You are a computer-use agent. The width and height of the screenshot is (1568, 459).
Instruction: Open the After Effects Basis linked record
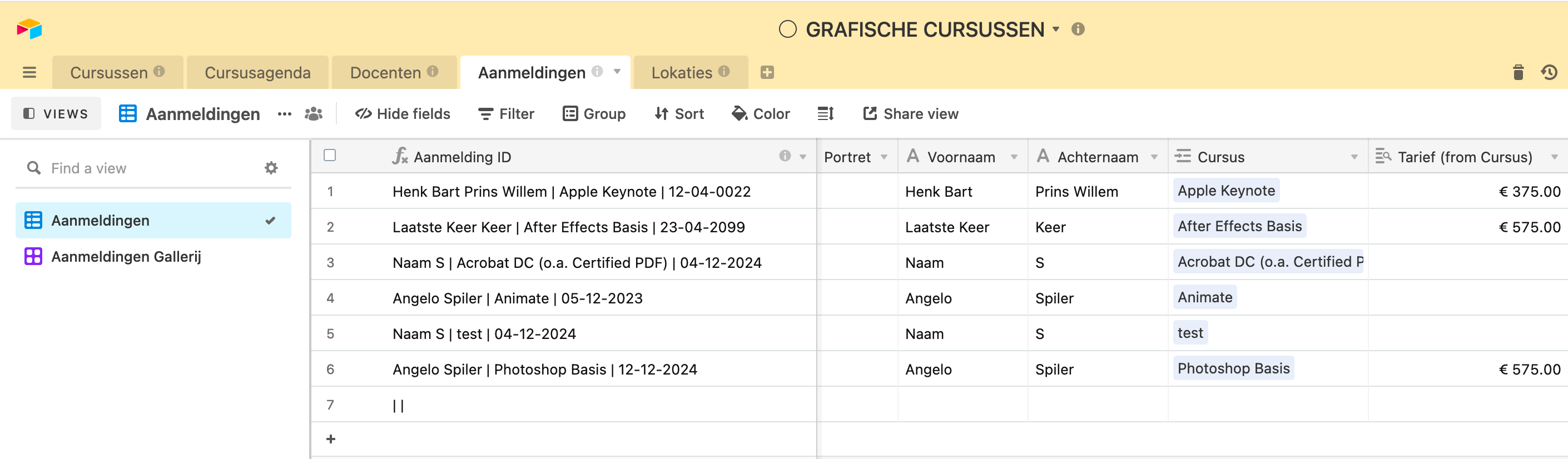click(x=1239, y=226)
